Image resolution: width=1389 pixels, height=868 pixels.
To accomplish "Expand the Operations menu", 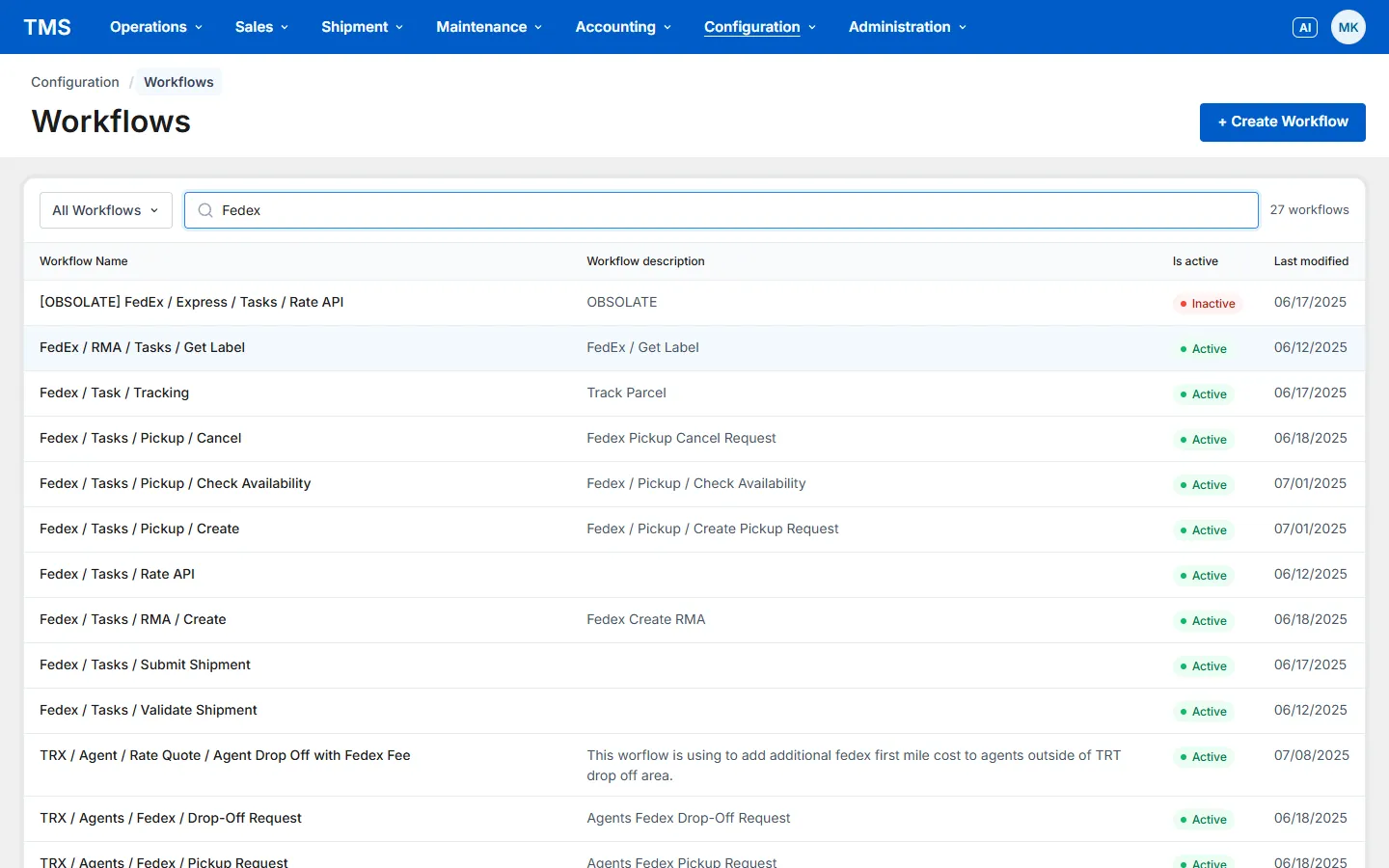I will (x=156, y=27).
